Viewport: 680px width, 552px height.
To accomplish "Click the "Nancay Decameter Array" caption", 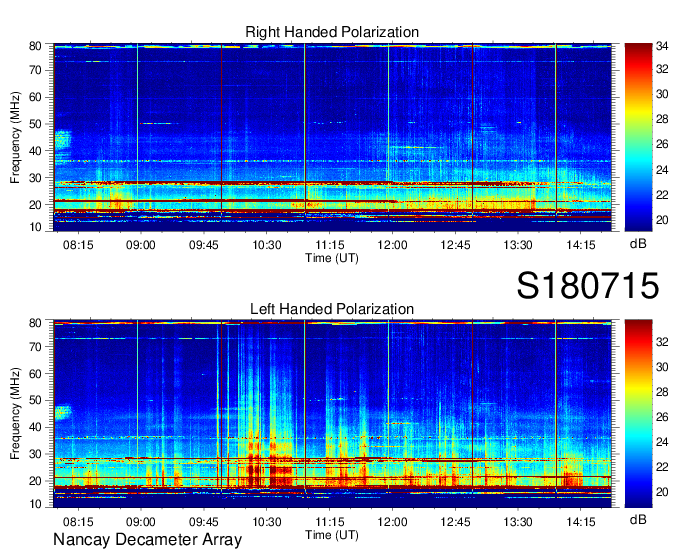I will [x=147, y=540].
